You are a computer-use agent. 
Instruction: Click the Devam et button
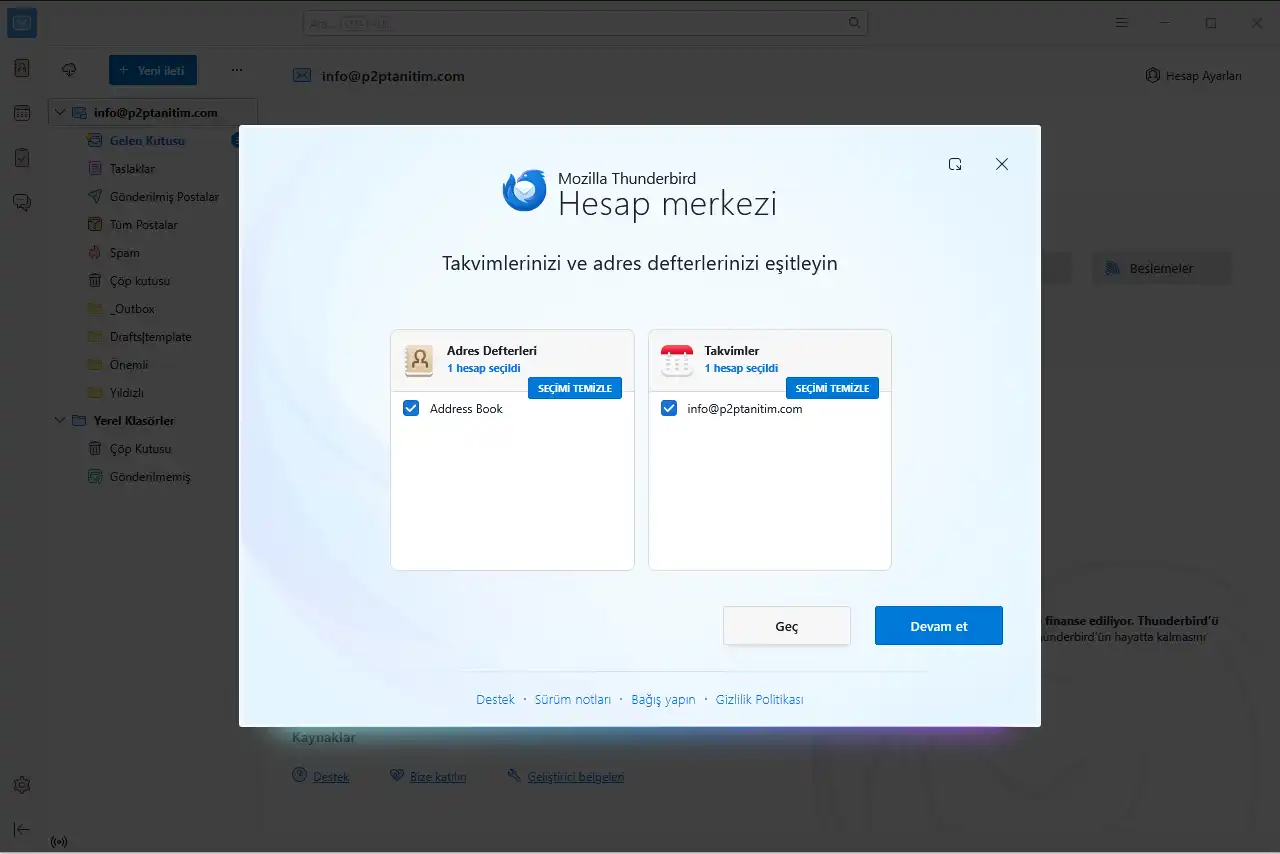pos(939,626)
